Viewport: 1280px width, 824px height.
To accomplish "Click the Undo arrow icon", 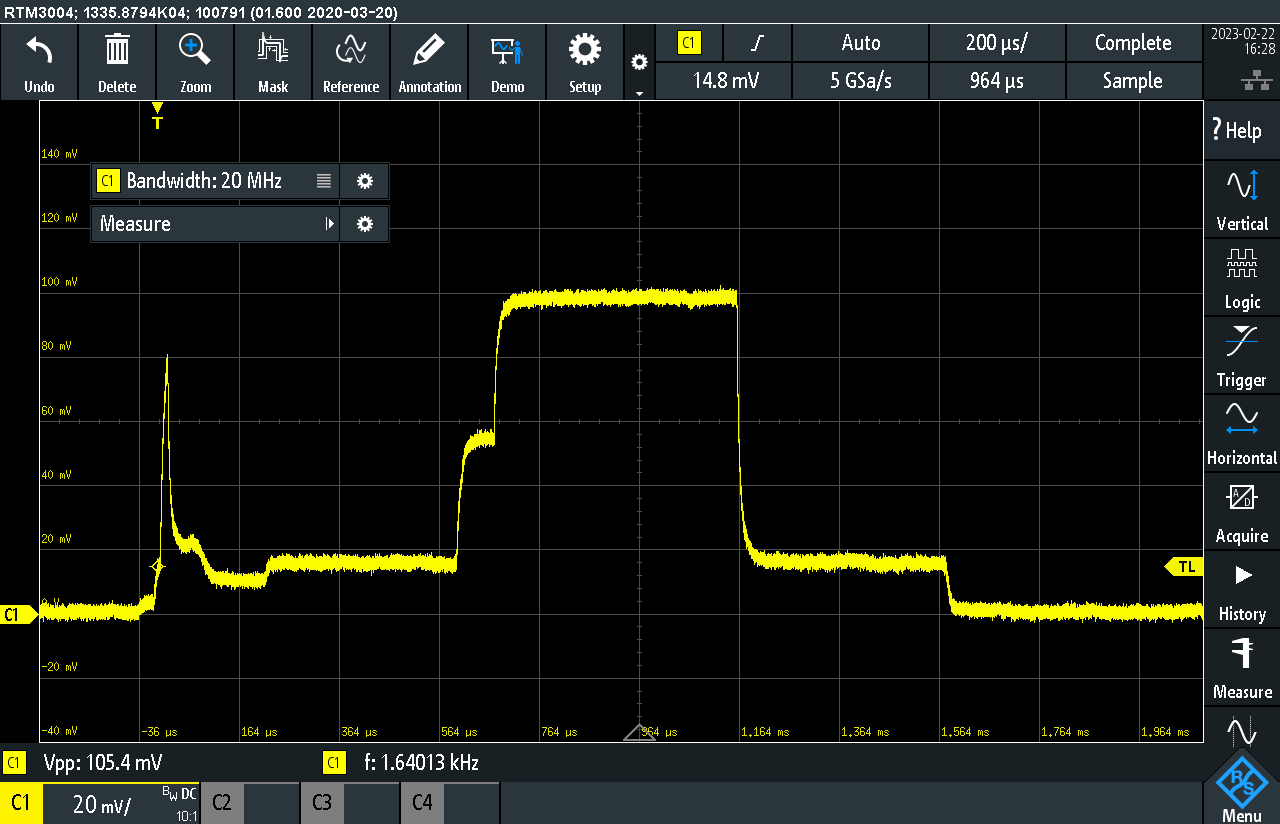I will click(x=39, y=50).
